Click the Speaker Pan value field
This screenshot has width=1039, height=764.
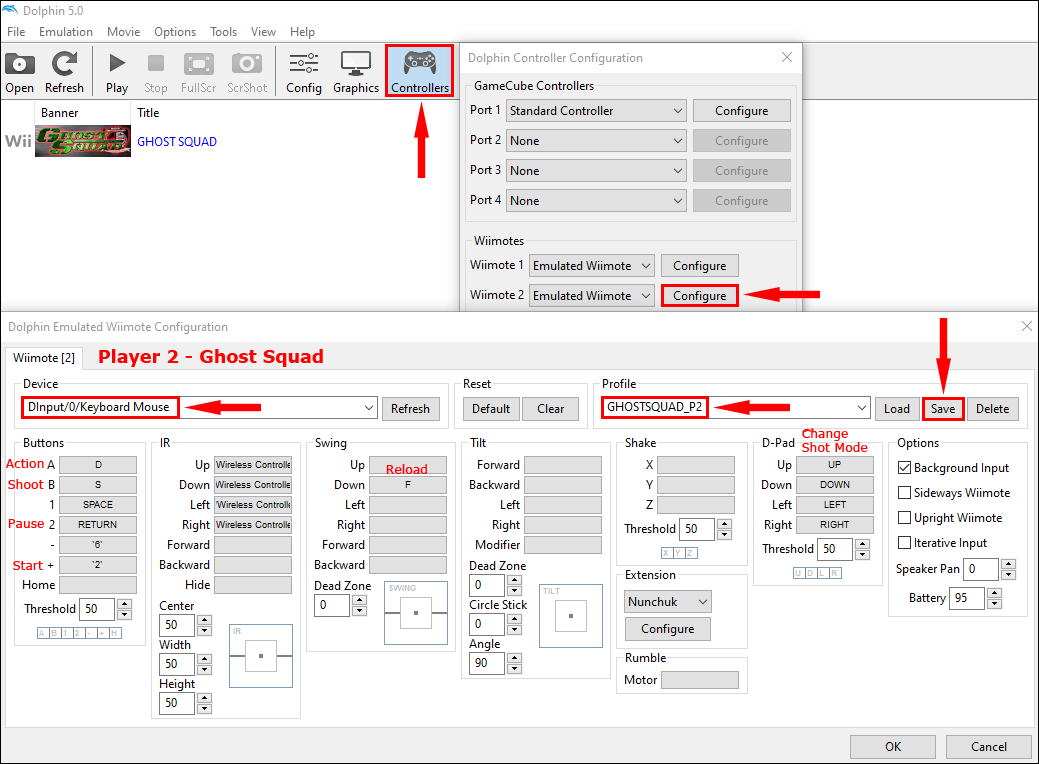pos(981,569)
